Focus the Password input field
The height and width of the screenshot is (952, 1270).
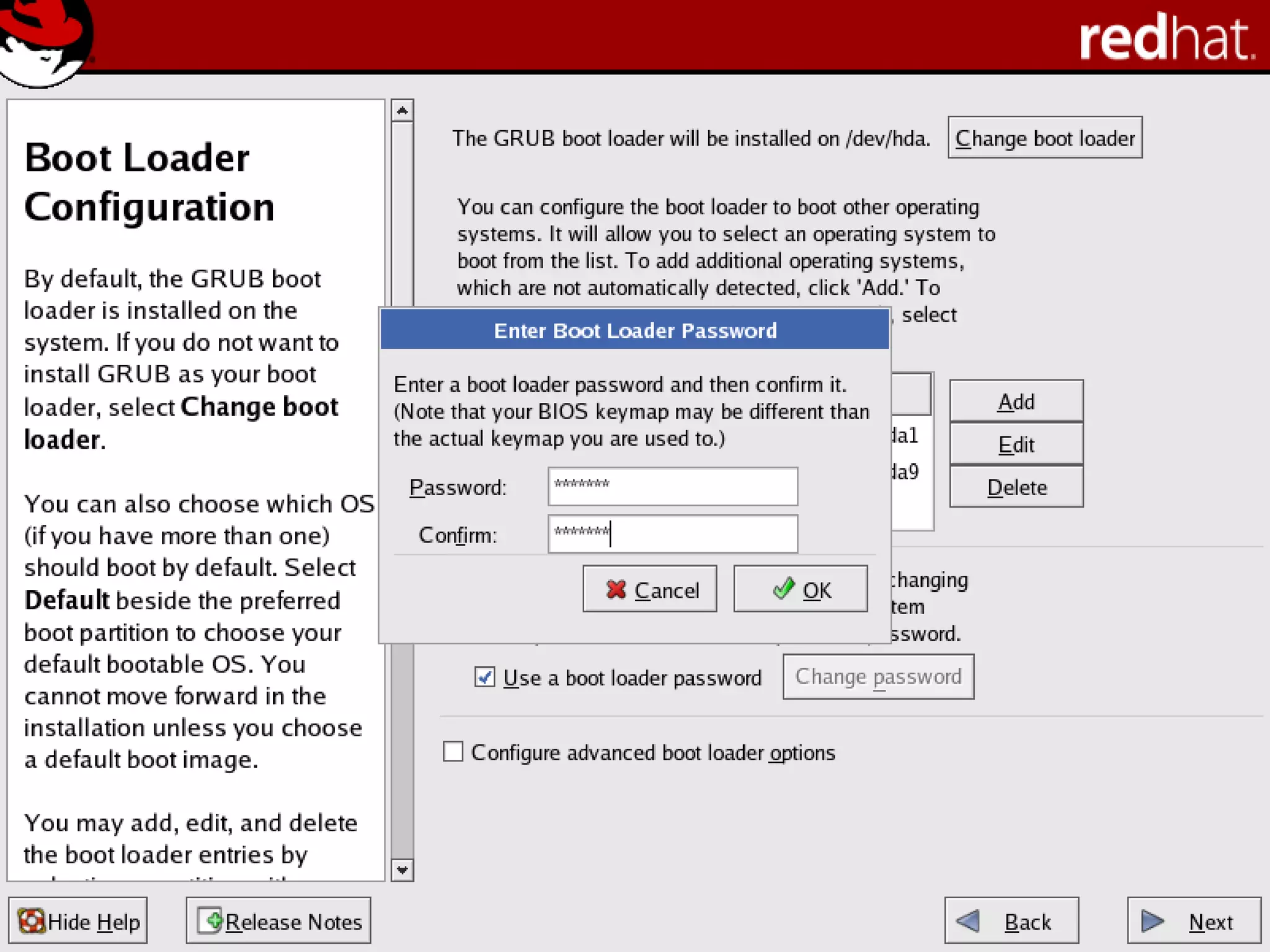pyautogui.click(x=672, y=487)
